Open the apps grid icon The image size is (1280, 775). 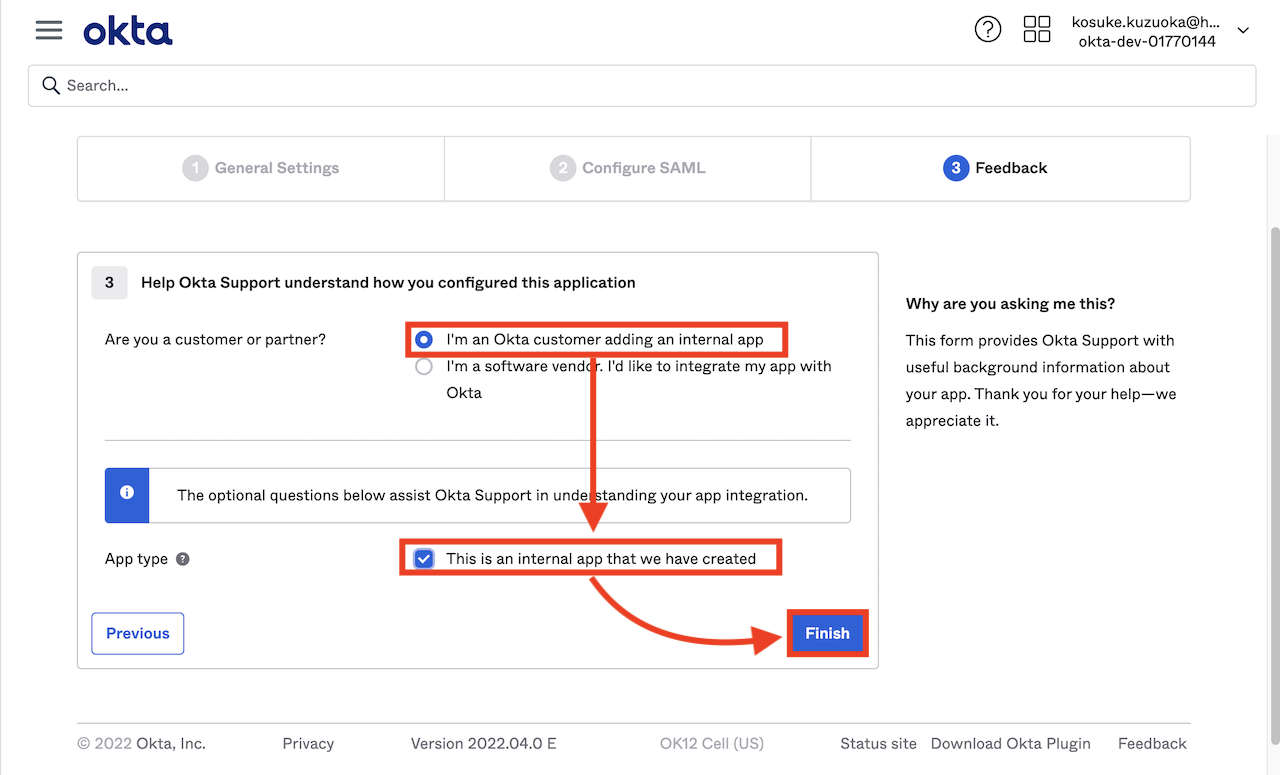[x=1037, y=29]
